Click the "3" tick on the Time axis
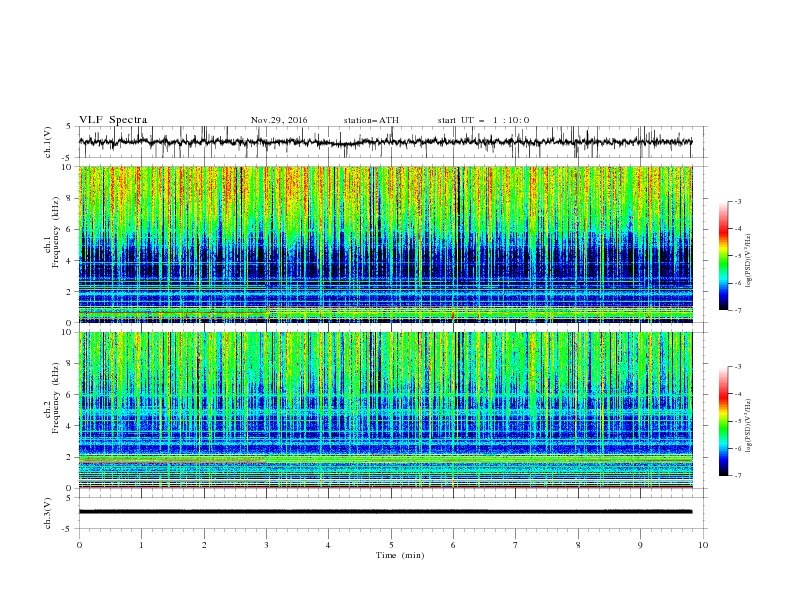 (x=266, y=545)
